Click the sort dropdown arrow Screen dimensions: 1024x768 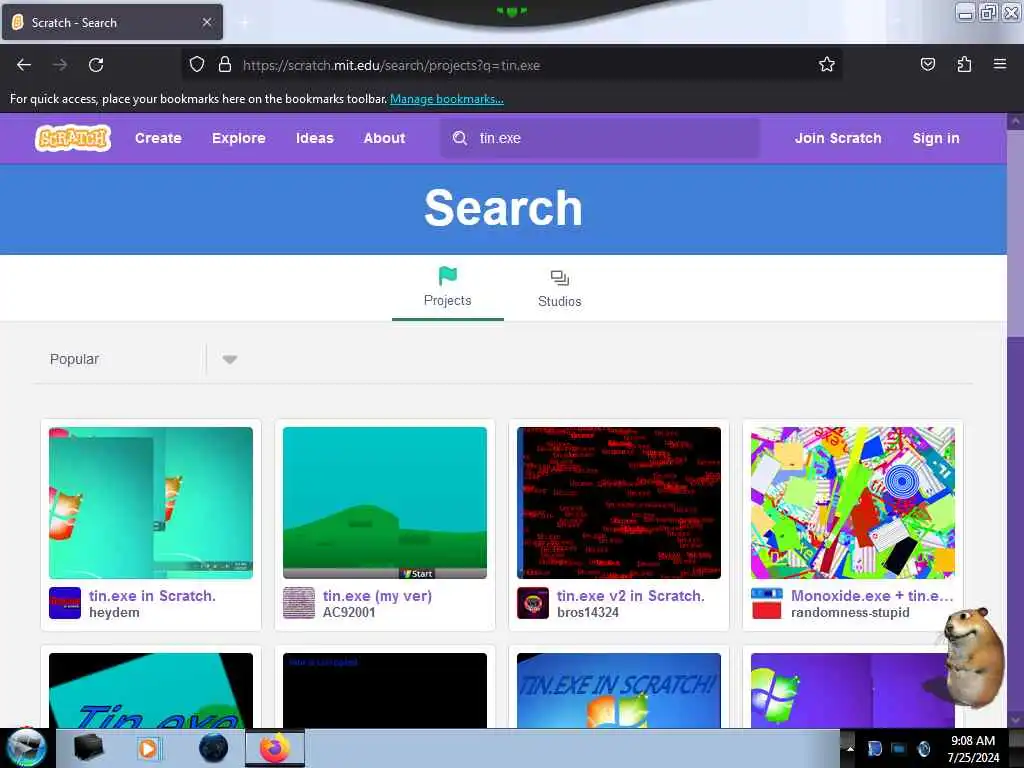pos(229,359)
